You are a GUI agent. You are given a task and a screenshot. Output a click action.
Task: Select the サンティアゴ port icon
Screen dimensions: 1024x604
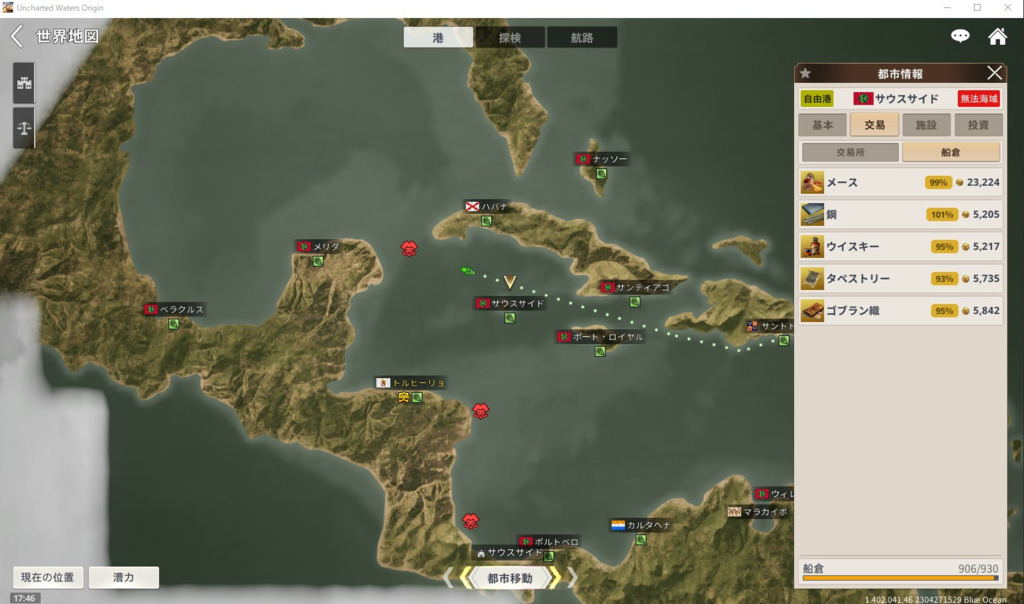(635, 302)
